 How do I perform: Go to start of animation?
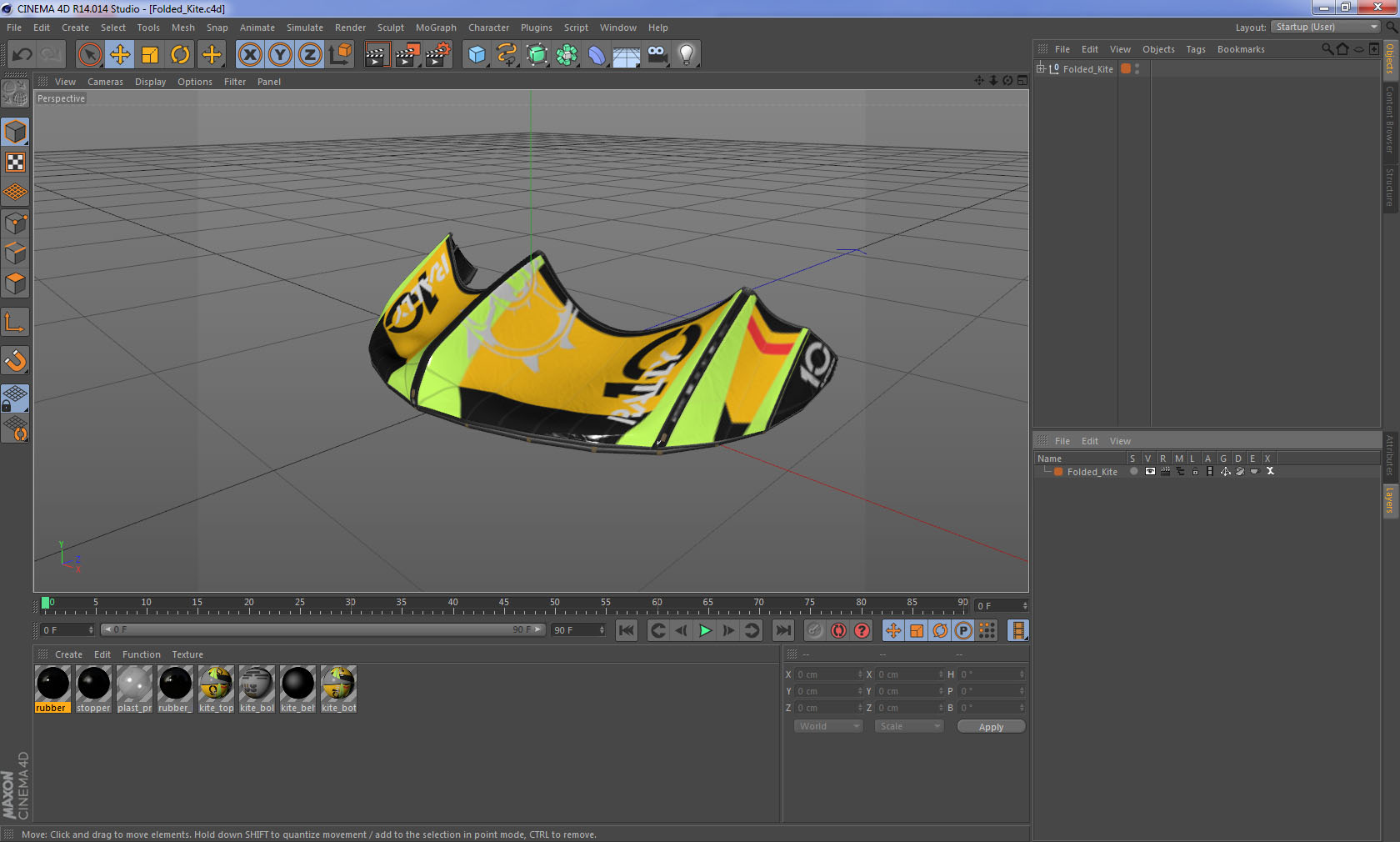pos(627,630)
